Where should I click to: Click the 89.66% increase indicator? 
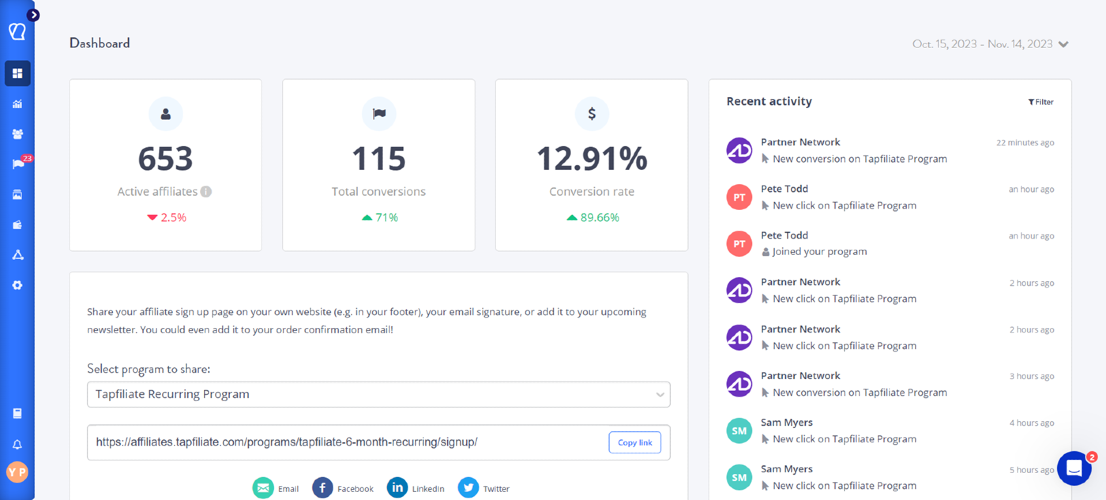click(x=592, y=218)
